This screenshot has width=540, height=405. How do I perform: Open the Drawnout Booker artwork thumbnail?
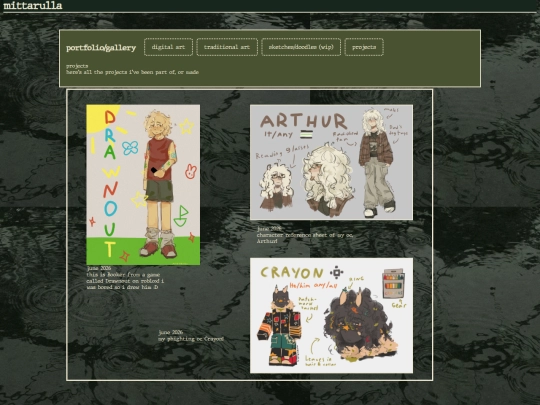click(x=143, y=185)
